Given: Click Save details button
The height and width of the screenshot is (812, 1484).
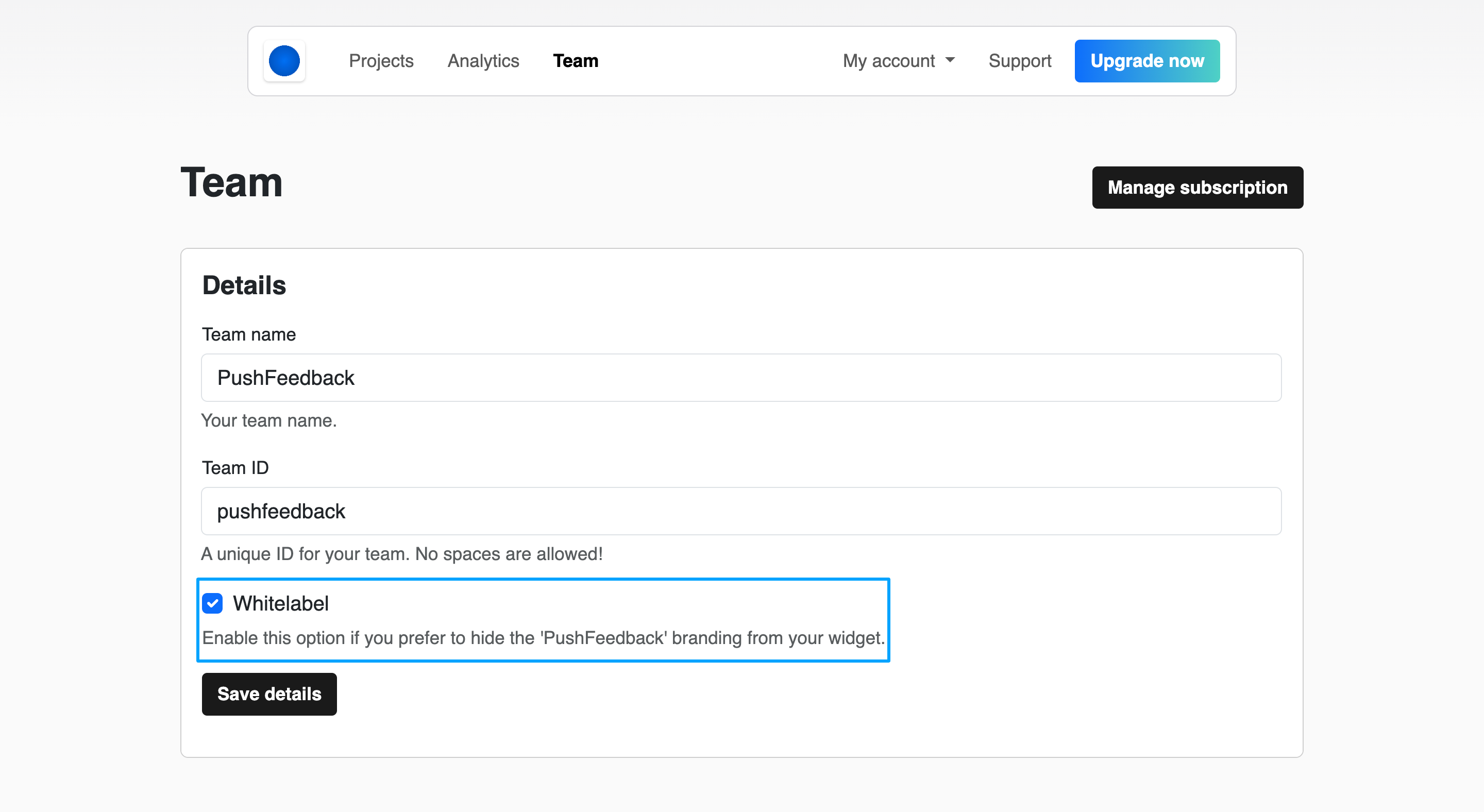Looking at the screenshot, I should pyautogui.click(x=270, y=694).
